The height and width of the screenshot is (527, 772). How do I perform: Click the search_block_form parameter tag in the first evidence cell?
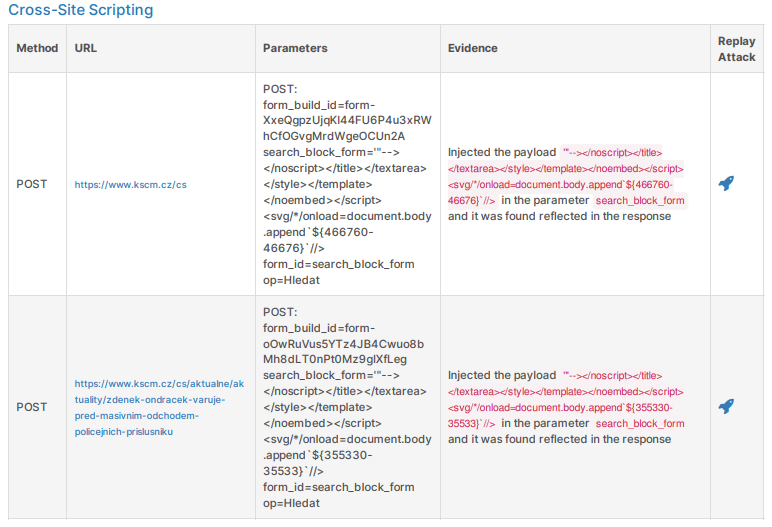pyautogui.click(x=640, y=200)
